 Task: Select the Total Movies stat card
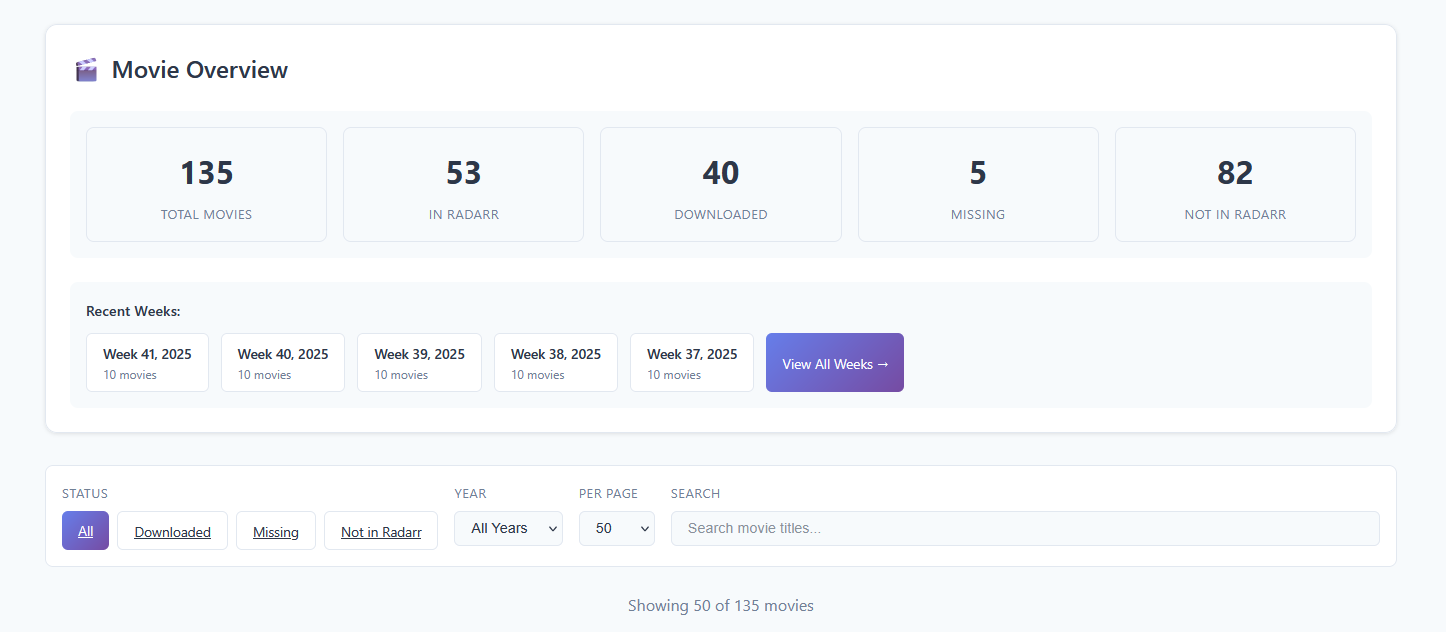click(206, 185)
